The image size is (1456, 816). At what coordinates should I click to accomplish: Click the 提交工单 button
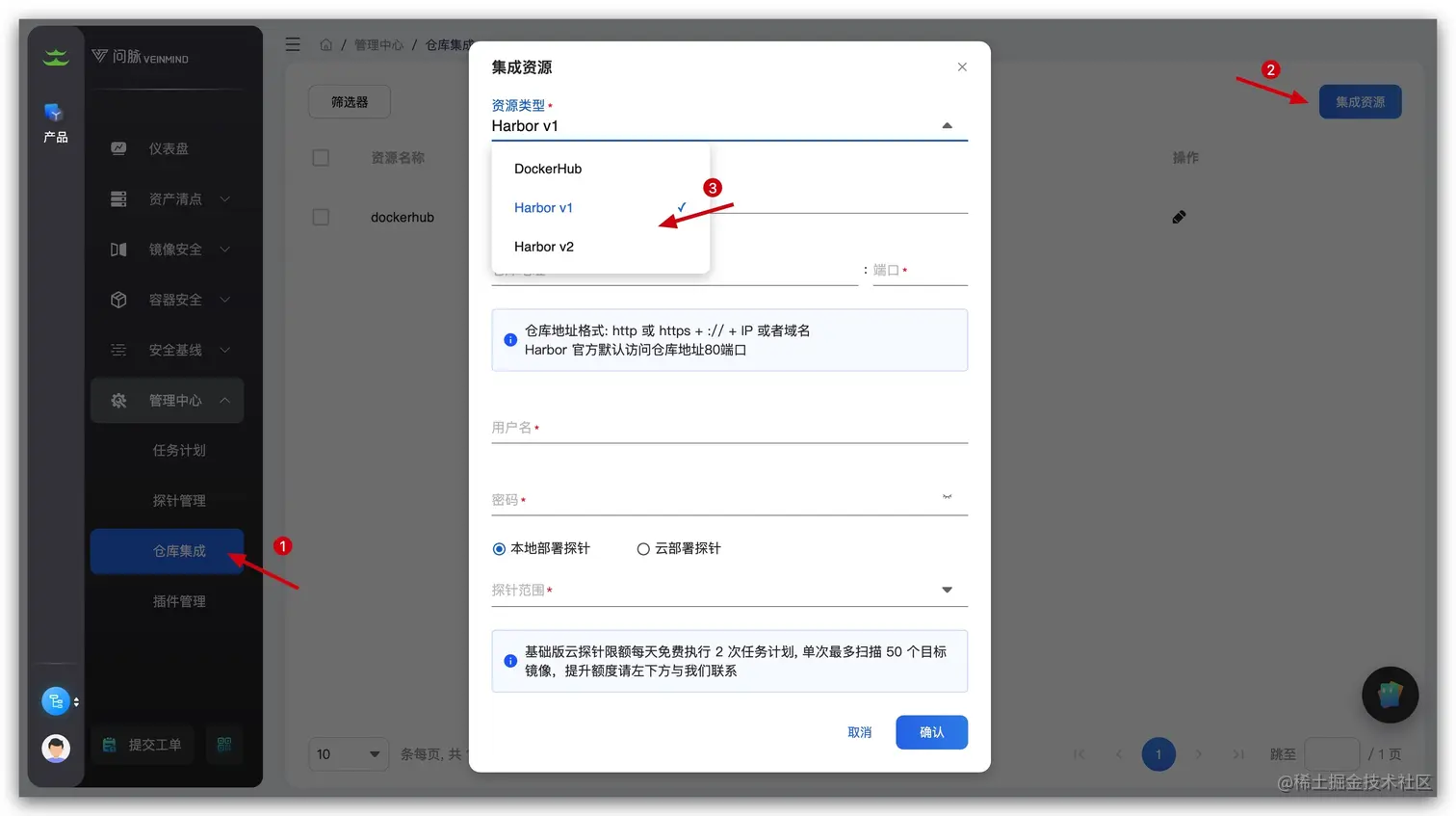click(143, 745)
